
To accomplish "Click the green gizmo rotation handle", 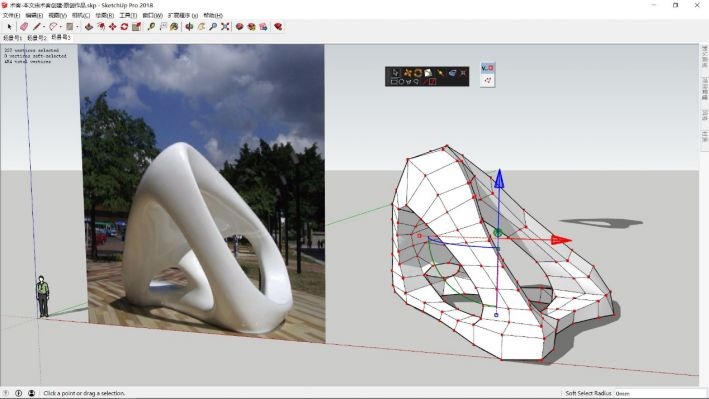I will 498,233.
